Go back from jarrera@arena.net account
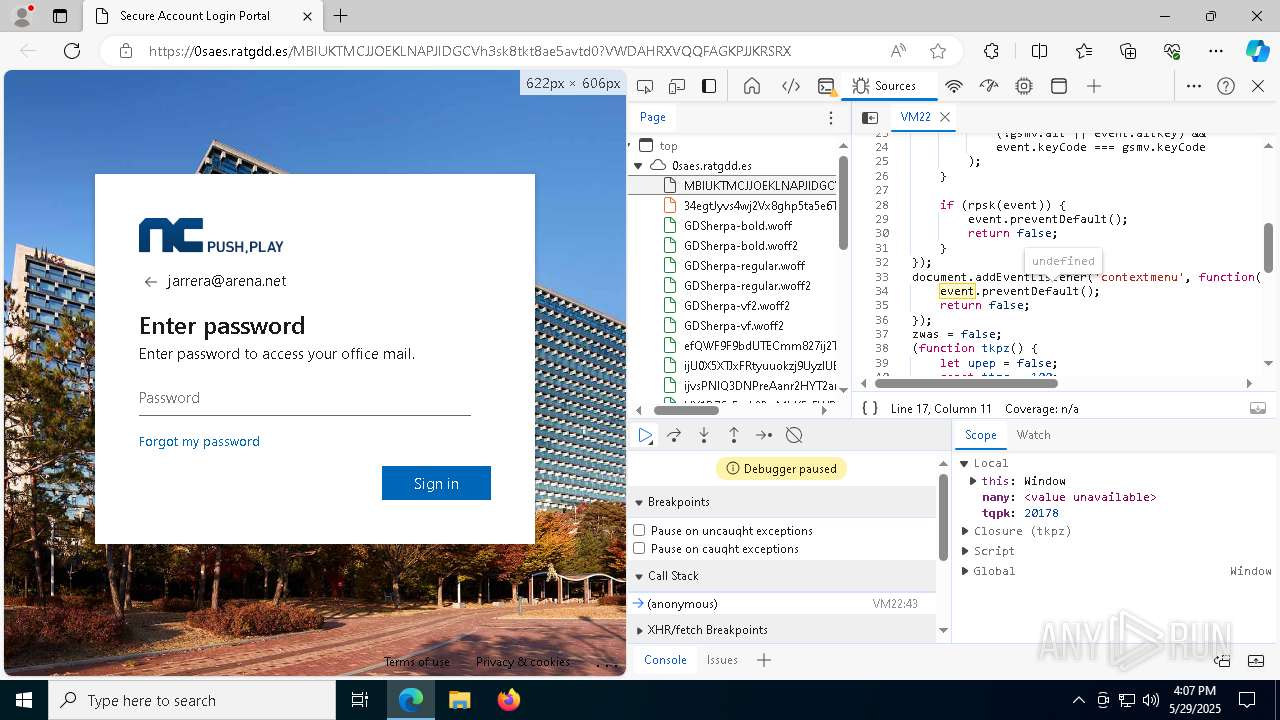 point(150,282)
